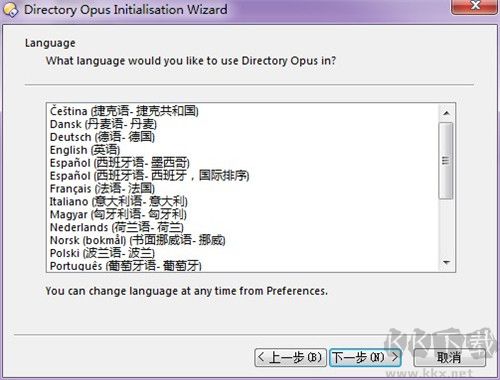Click the scrollbar up arrow

[x=446, y=113]
